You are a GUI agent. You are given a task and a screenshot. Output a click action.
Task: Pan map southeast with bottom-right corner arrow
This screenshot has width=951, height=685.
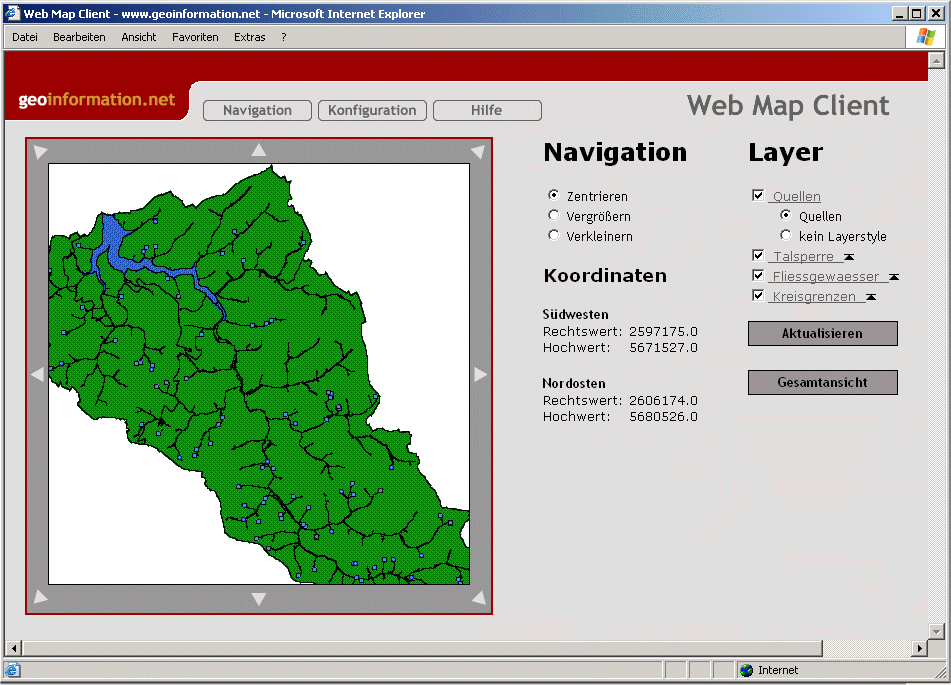click(x=478, y=597)
